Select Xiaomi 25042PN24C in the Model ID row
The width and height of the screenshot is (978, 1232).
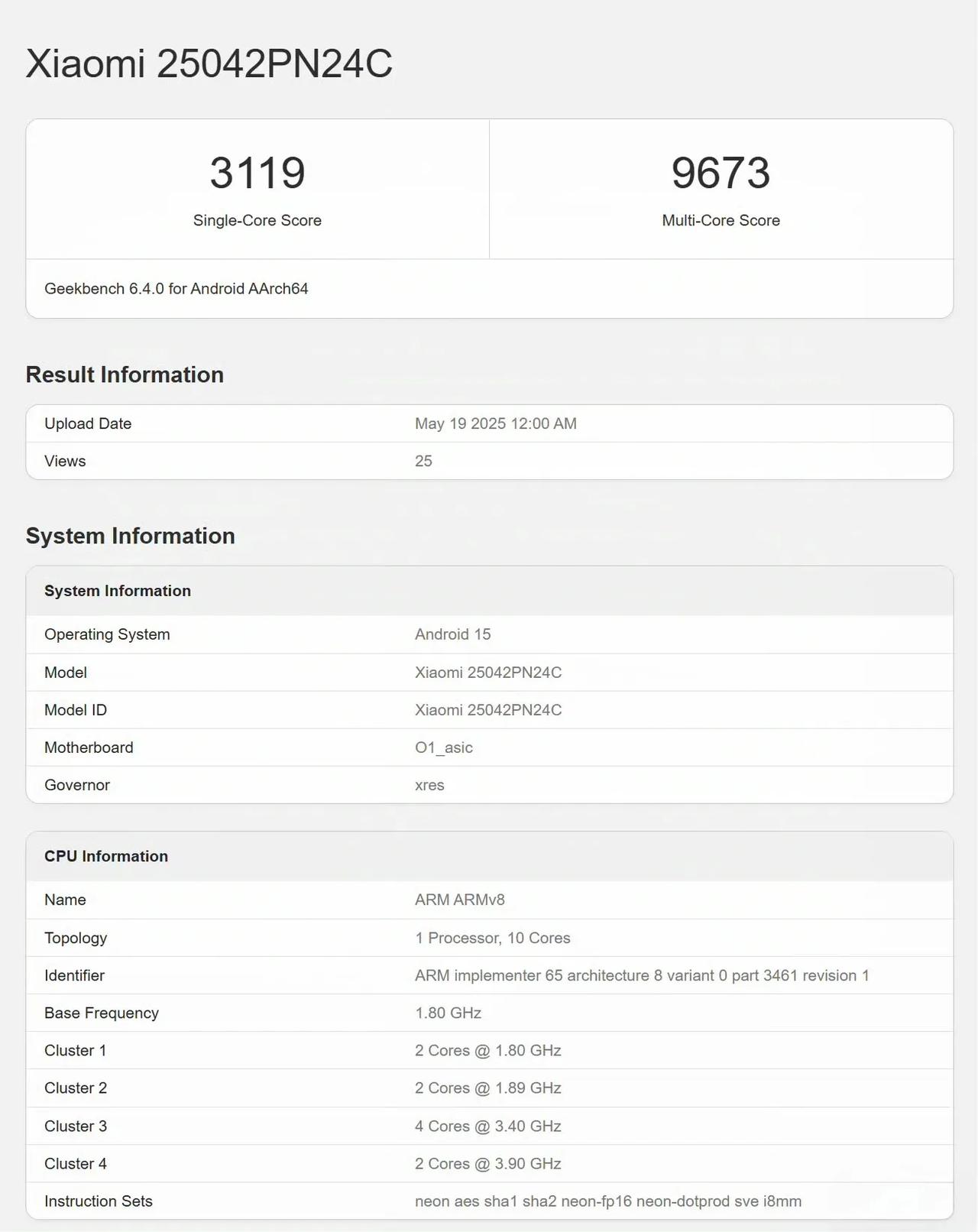488,710
